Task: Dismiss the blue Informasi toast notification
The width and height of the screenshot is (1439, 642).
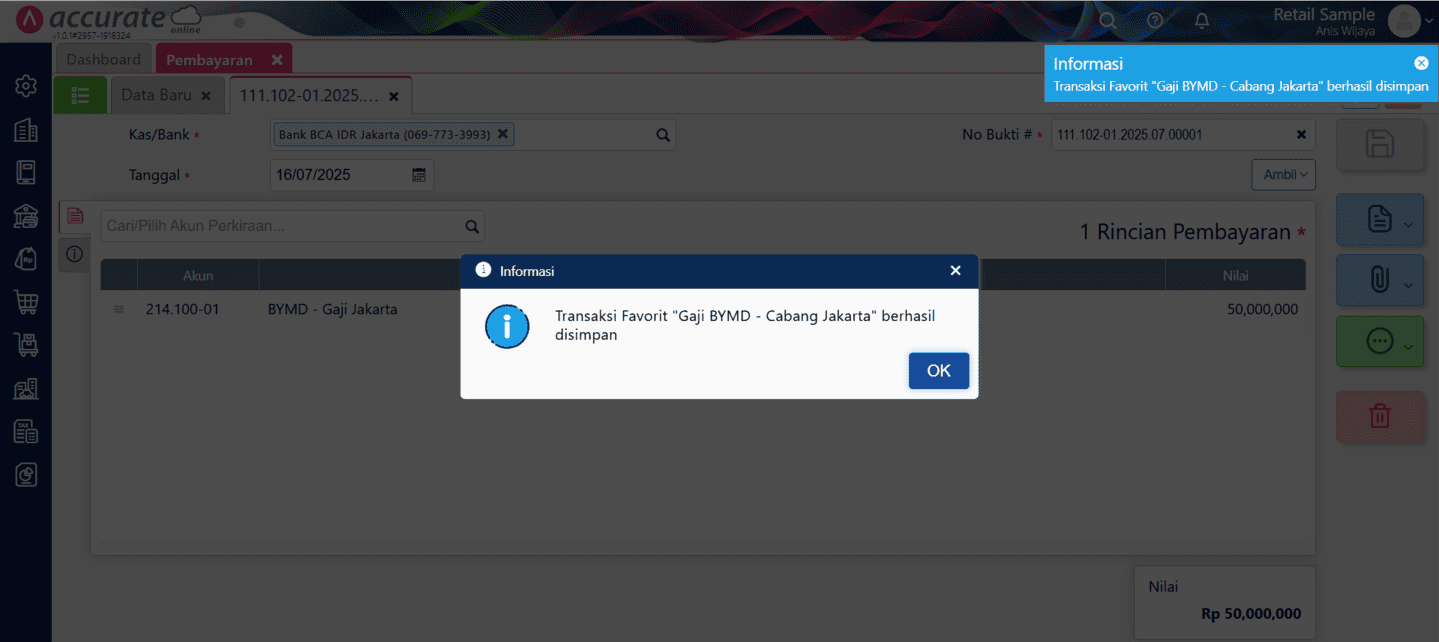Action: (x=1421, y=63)
